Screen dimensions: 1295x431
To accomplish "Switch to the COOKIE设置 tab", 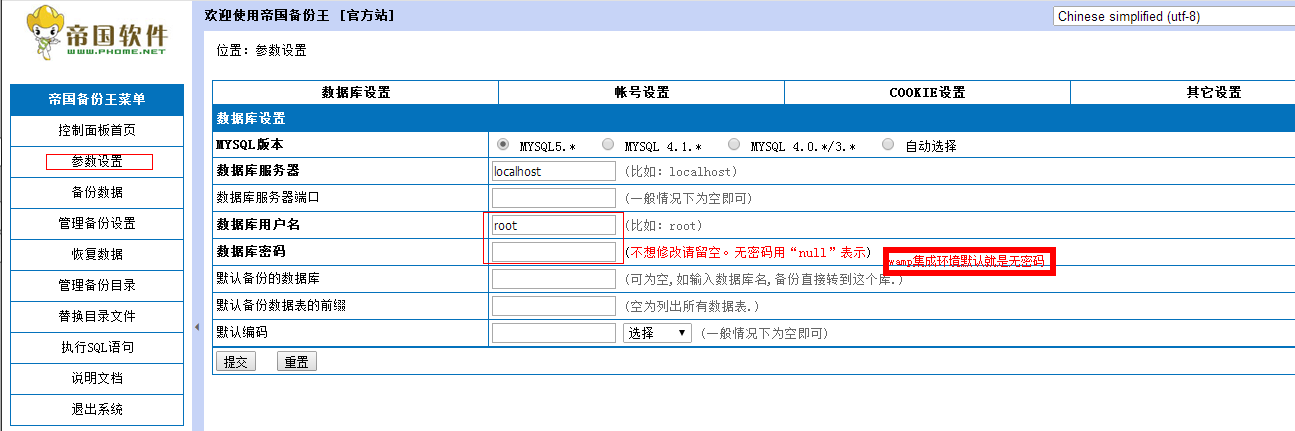I will pyautogui.click(x=927, y=93).
